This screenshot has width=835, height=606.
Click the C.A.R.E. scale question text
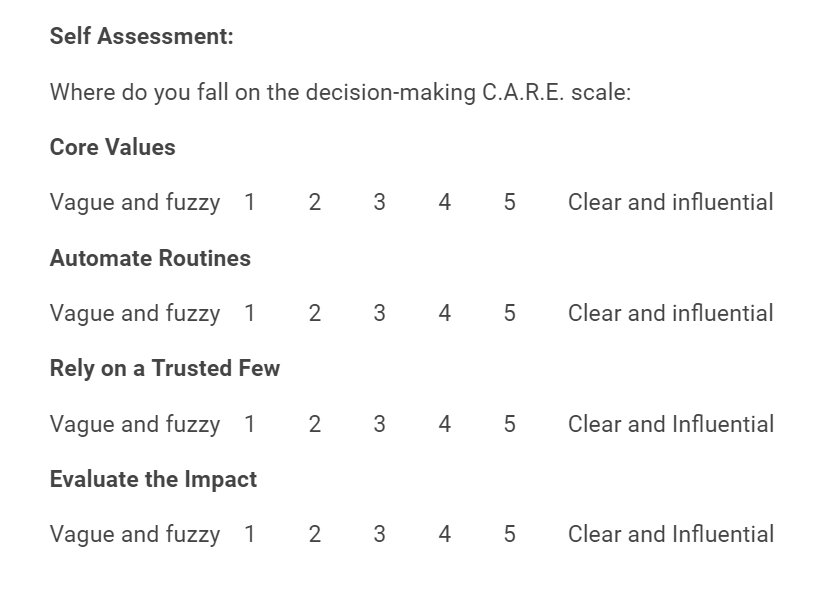(340, 93)
